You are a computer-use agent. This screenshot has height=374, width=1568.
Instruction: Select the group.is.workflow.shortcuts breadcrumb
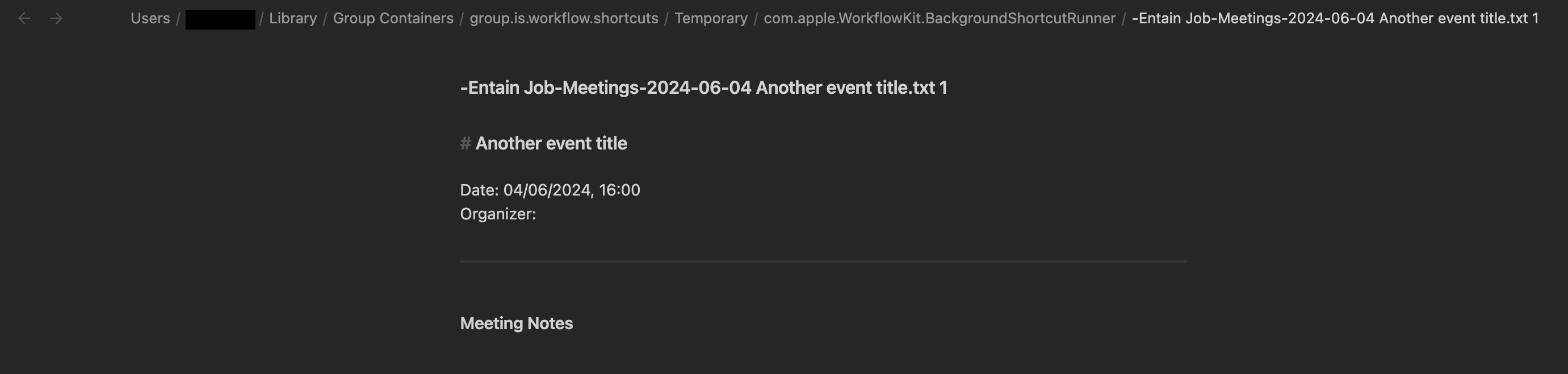pyautogui.click(x=564, y=19)
